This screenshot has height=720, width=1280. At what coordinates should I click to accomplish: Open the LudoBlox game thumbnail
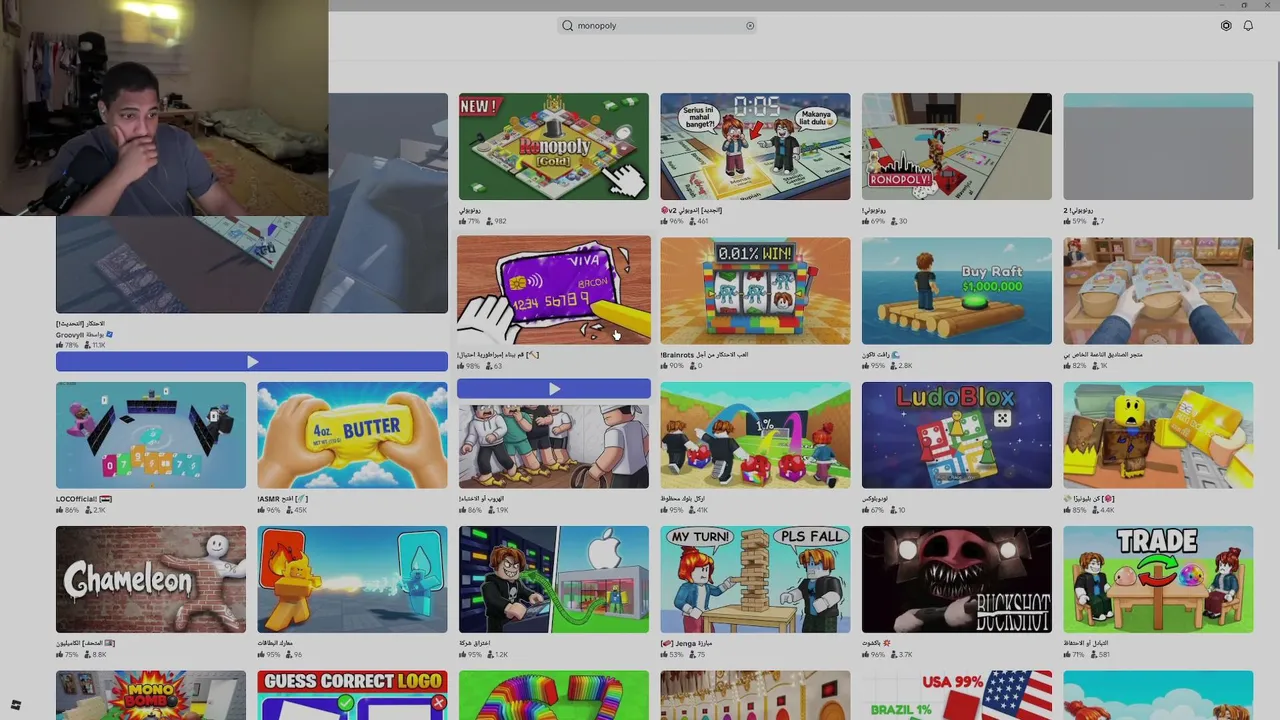[957, 435]
